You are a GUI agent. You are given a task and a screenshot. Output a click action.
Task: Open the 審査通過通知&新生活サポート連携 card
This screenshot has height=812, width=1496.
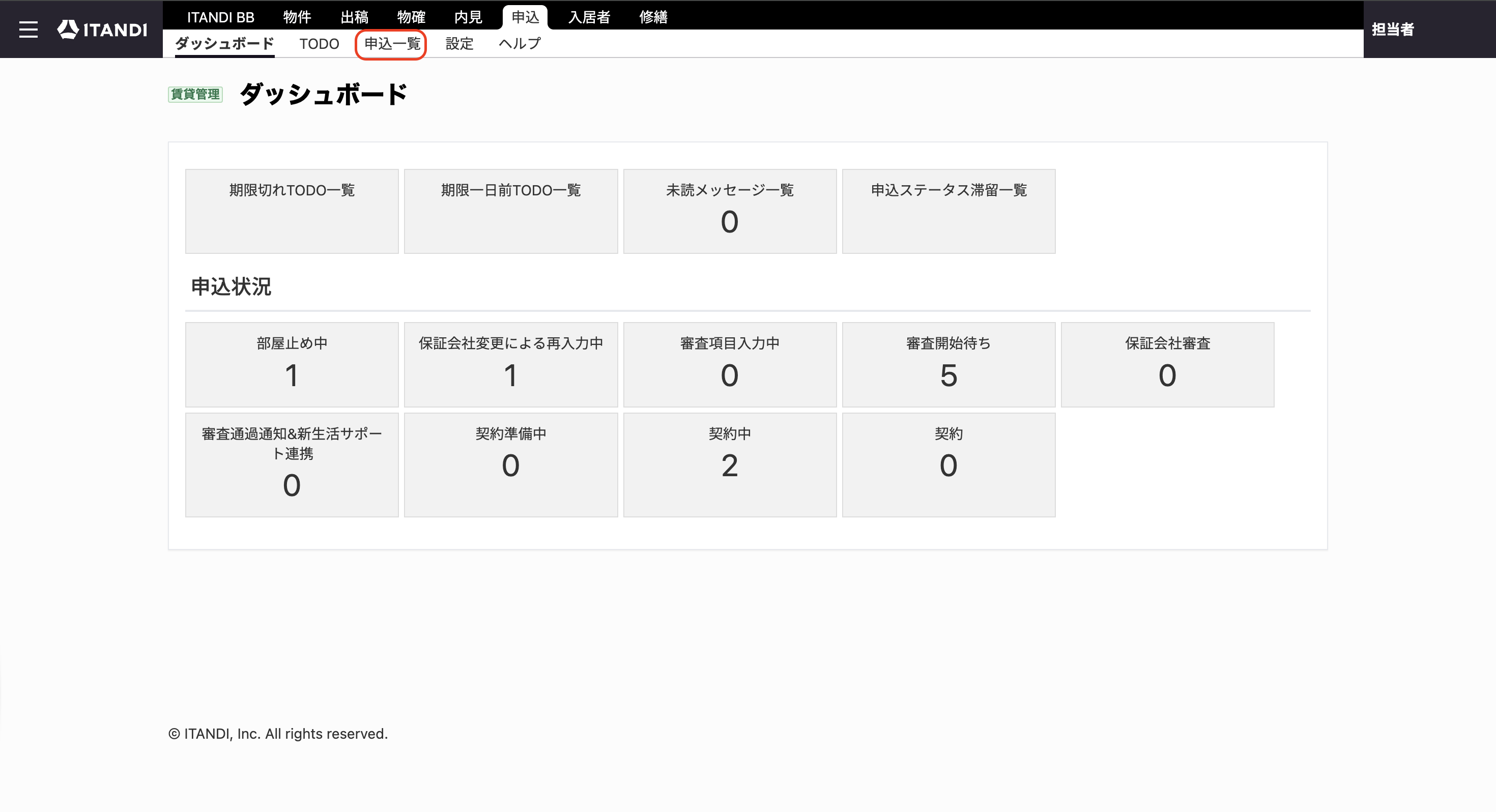coord(292,465)
